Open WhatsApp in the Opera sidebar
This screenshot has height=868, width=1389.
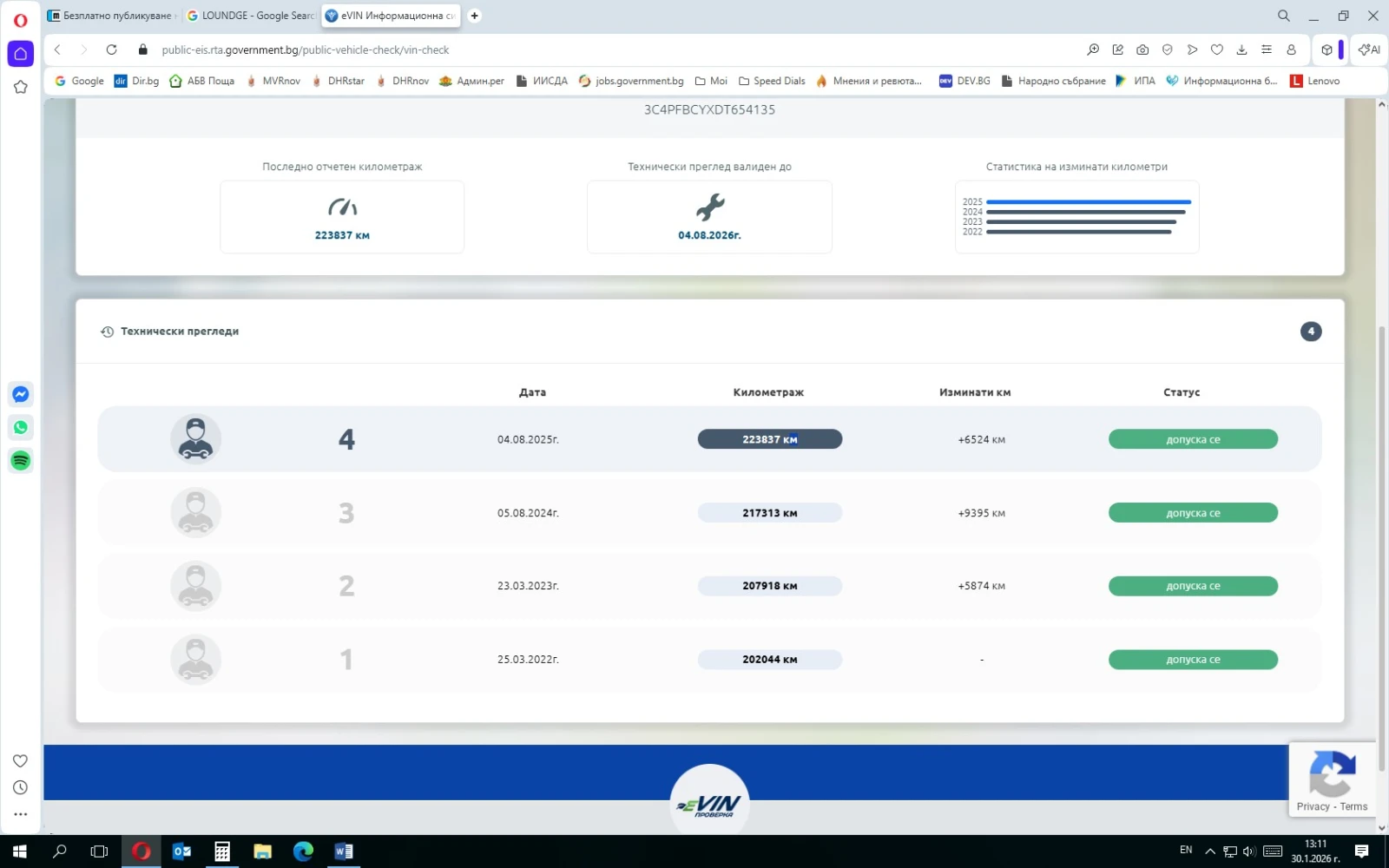click(x=21, y=427)
